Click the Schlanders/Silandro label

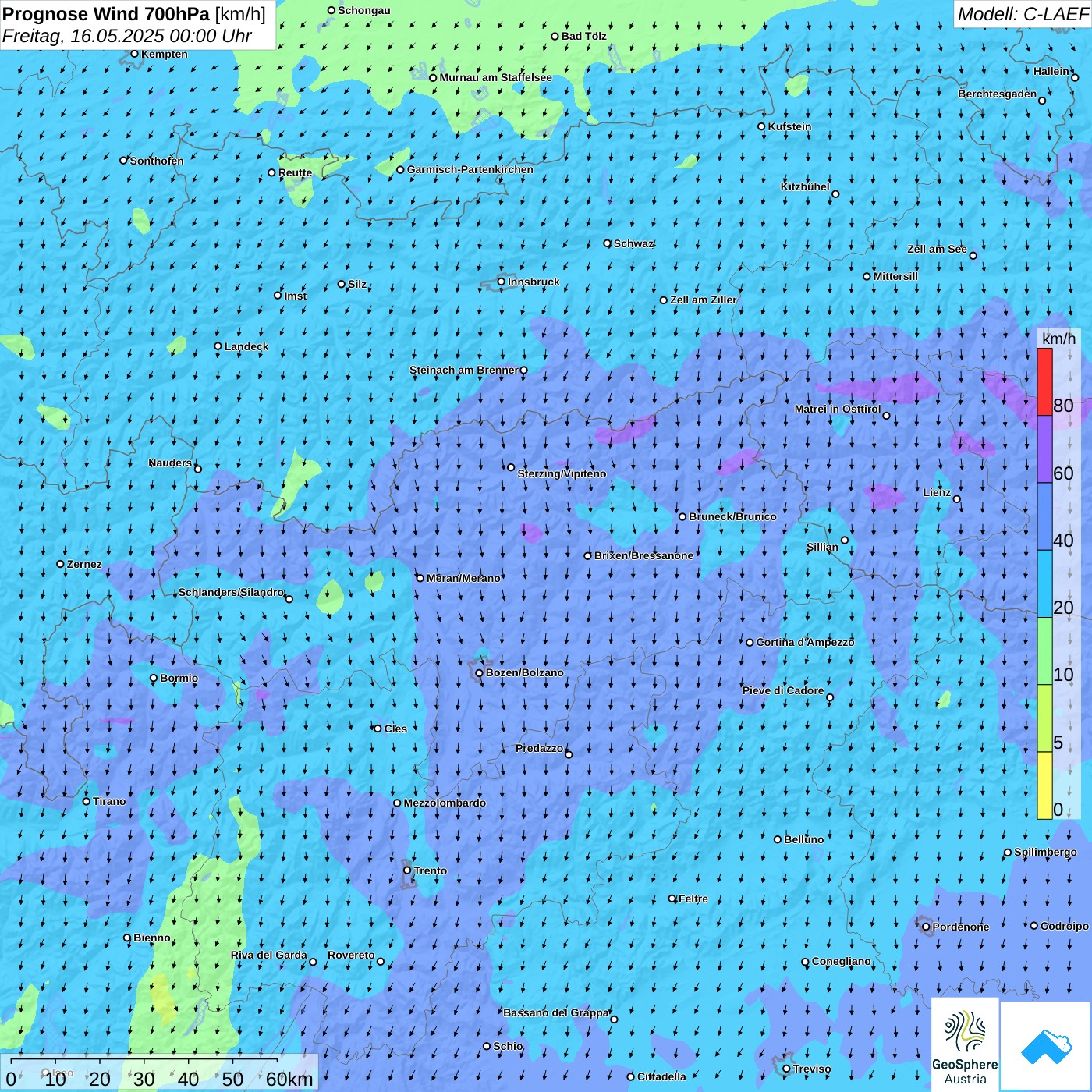tap(231, 592)
